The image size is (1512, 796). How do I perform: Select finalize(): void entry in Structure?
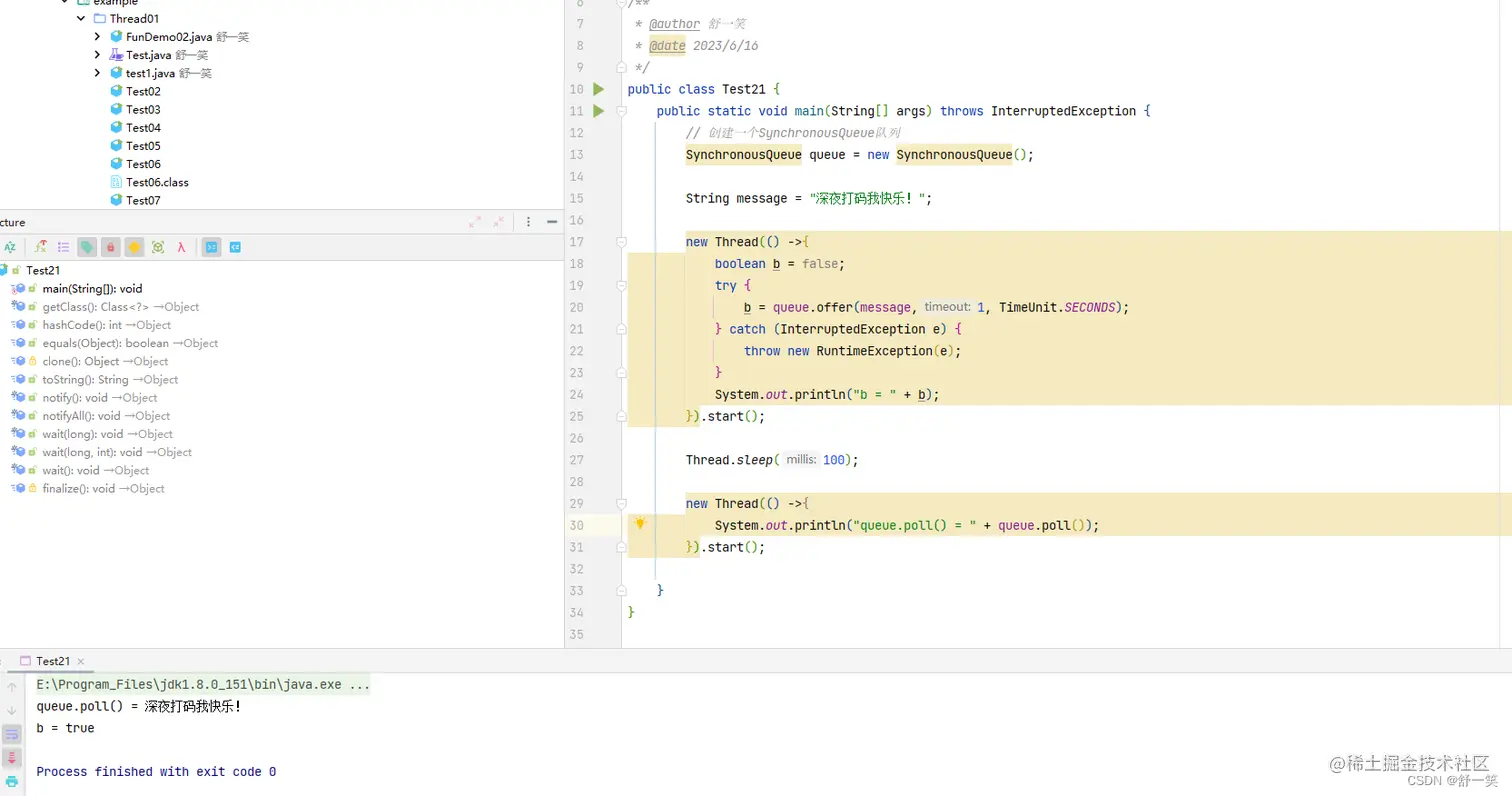[103, 488]
